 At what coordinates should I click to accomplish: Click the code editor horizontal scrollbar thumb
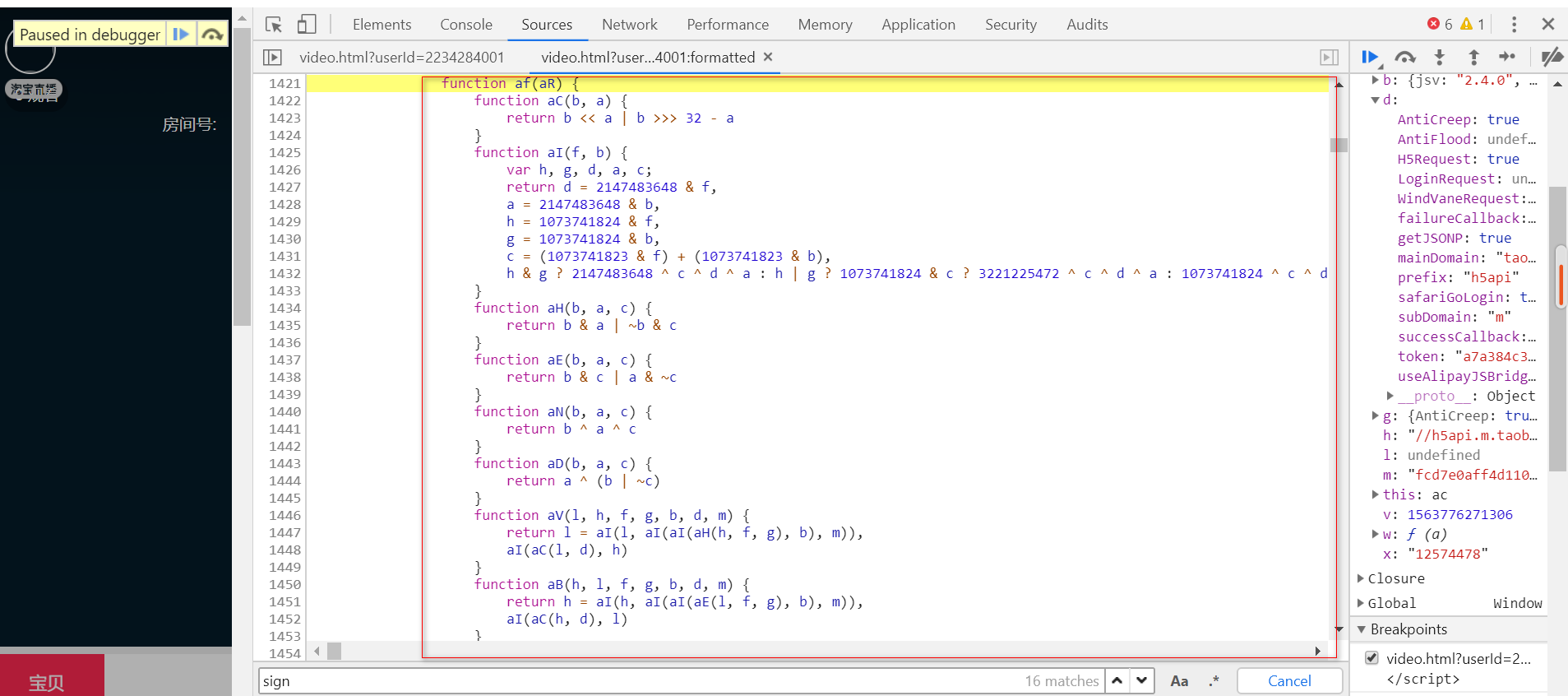(x=334, y=651)
